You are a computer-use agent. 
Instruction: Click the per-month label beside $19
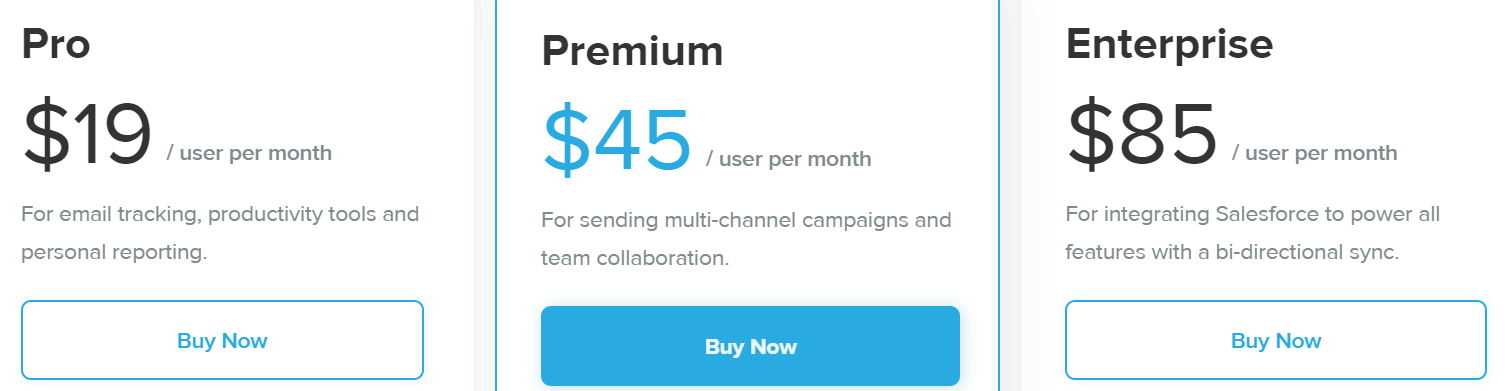tap(249, 153)
